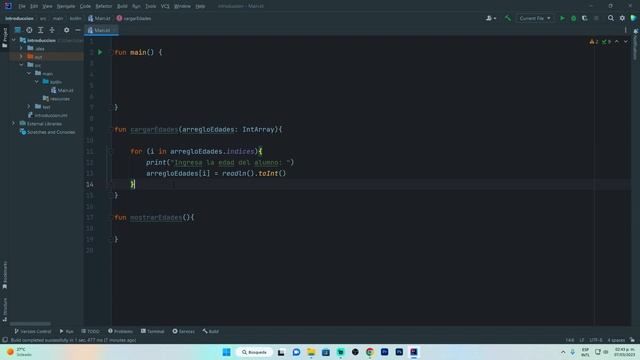Select Main.kt file in project tree
Screen dimensions: 640x360
coord(62,90)
